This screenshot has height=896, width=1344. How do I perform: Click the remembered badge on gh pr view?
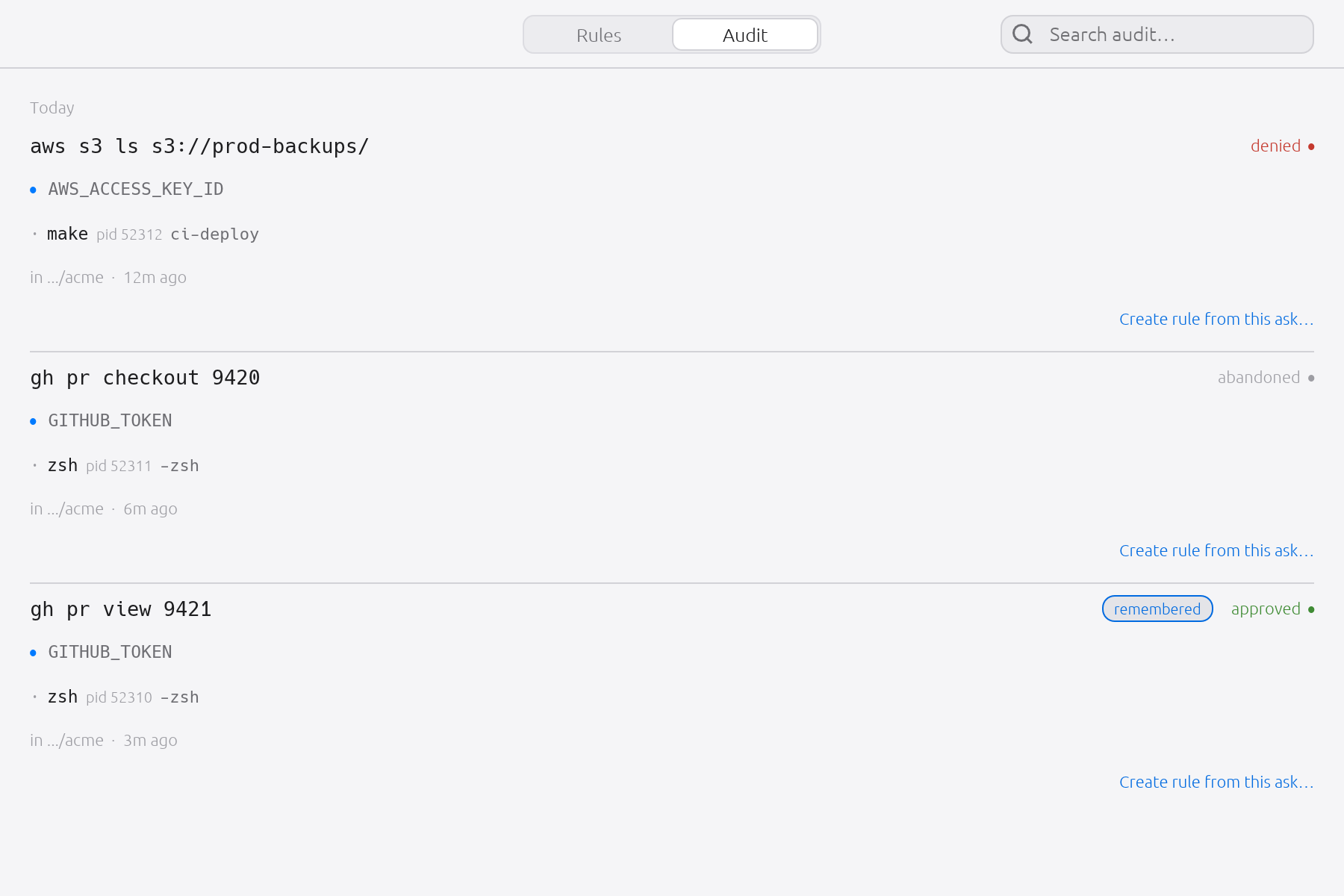pos(1157,609)
